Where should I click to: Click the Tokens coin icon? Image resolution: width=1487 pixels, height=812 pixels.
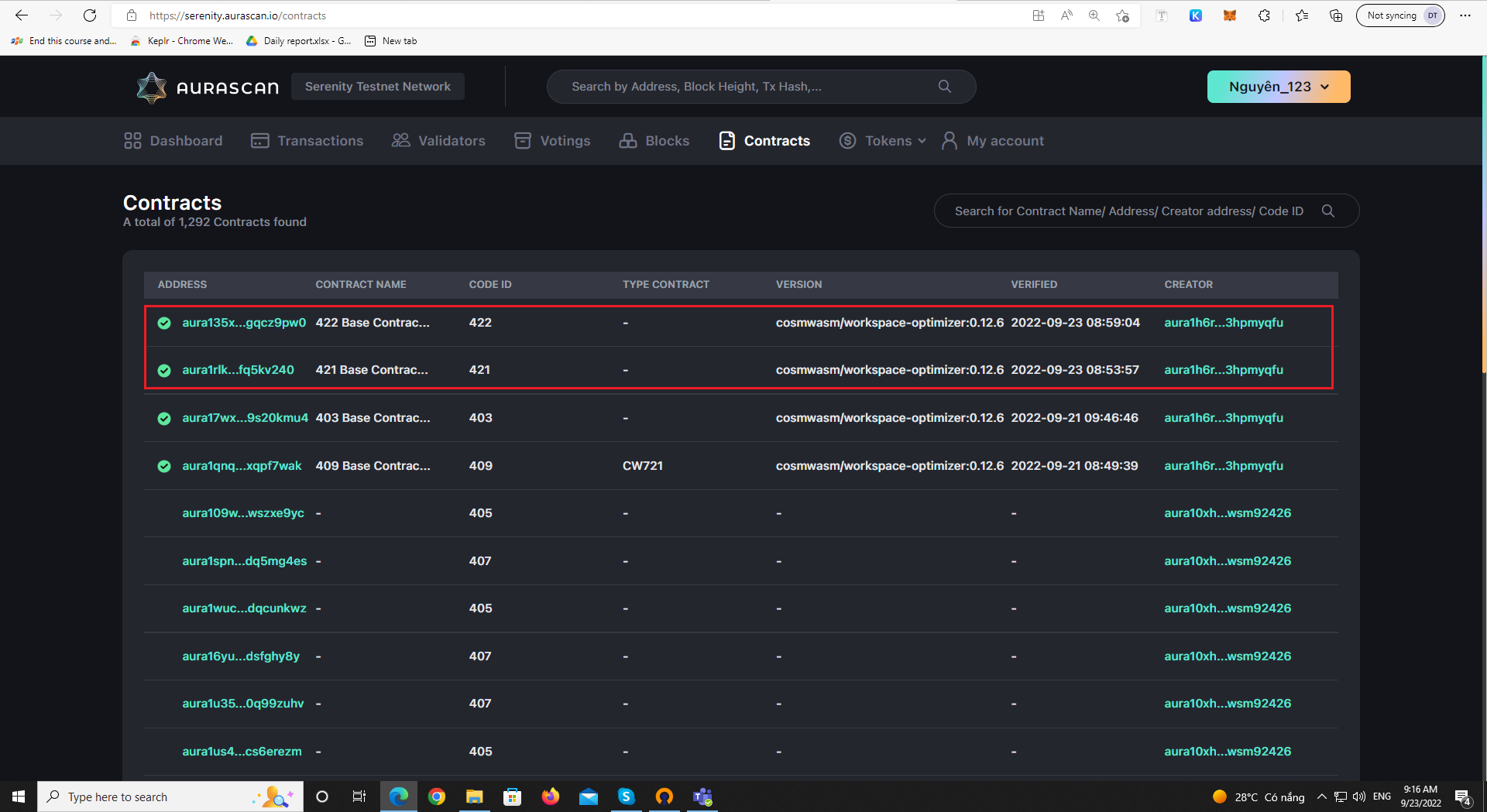click(848, 140)
